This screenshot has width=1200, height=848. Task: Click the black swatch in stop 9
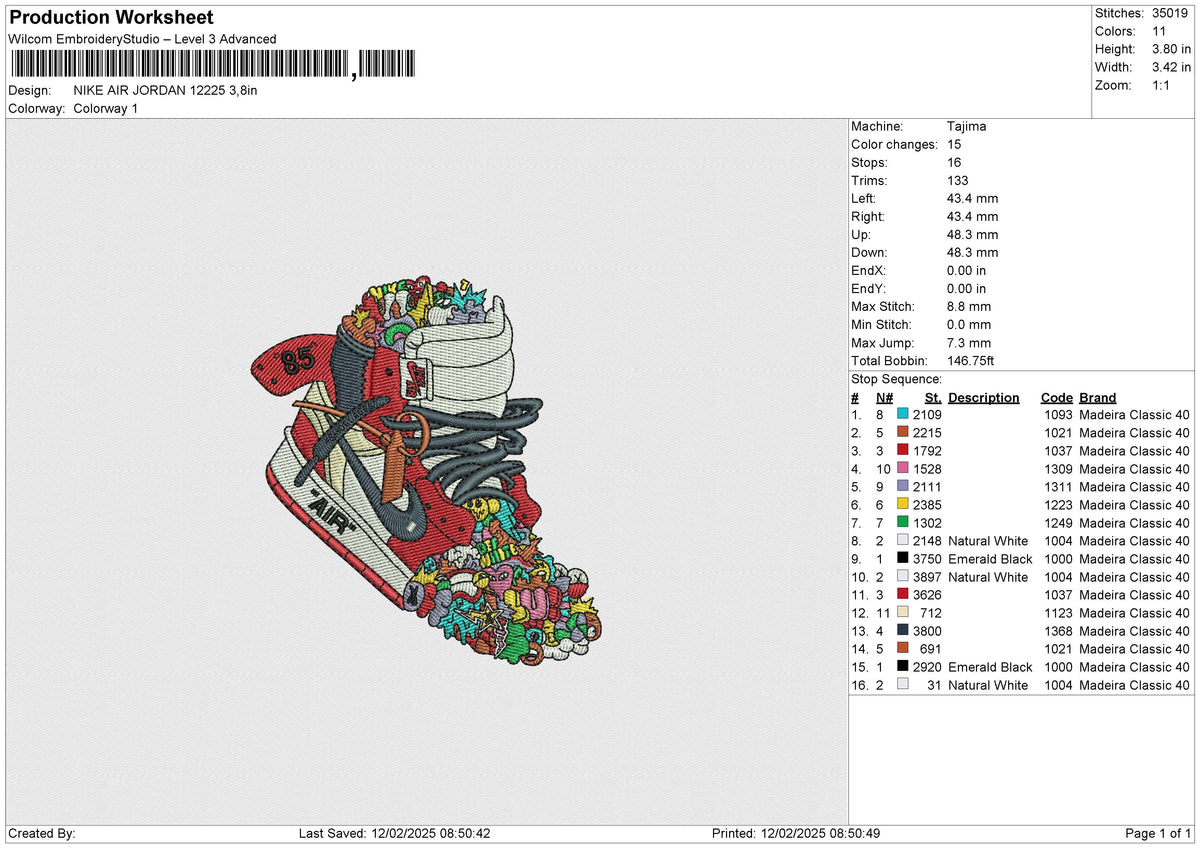coord(903,559)
